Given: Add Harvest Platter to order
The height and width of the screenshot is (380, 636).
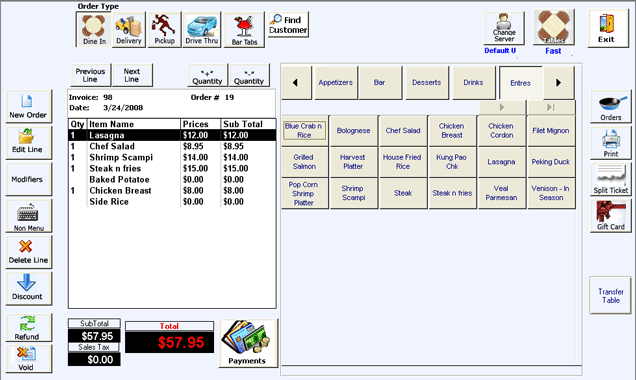Looking at the screenshot, I should tap(353, 162).
